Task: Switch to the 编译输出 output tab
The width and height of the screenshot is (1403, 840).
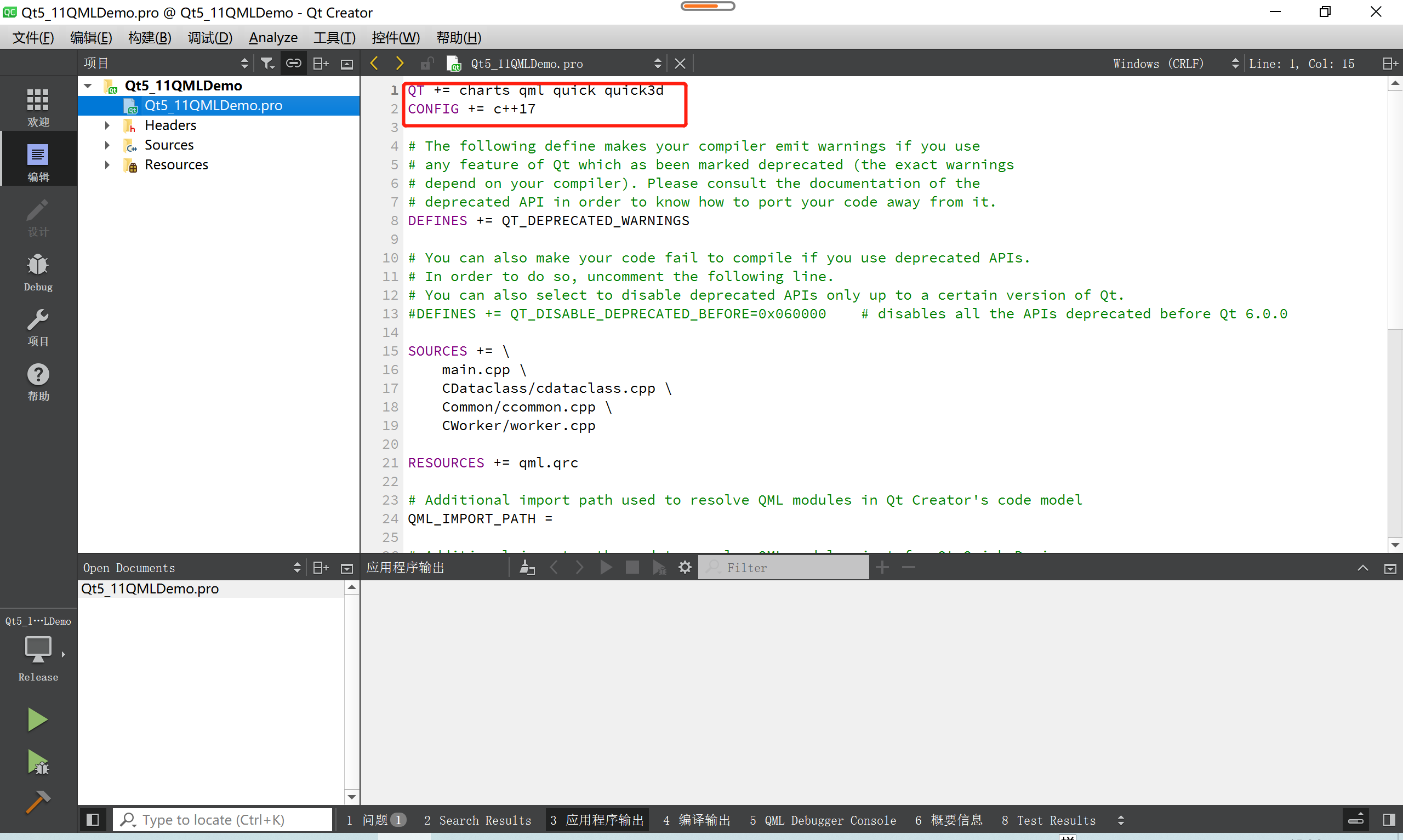Action: 697,820
